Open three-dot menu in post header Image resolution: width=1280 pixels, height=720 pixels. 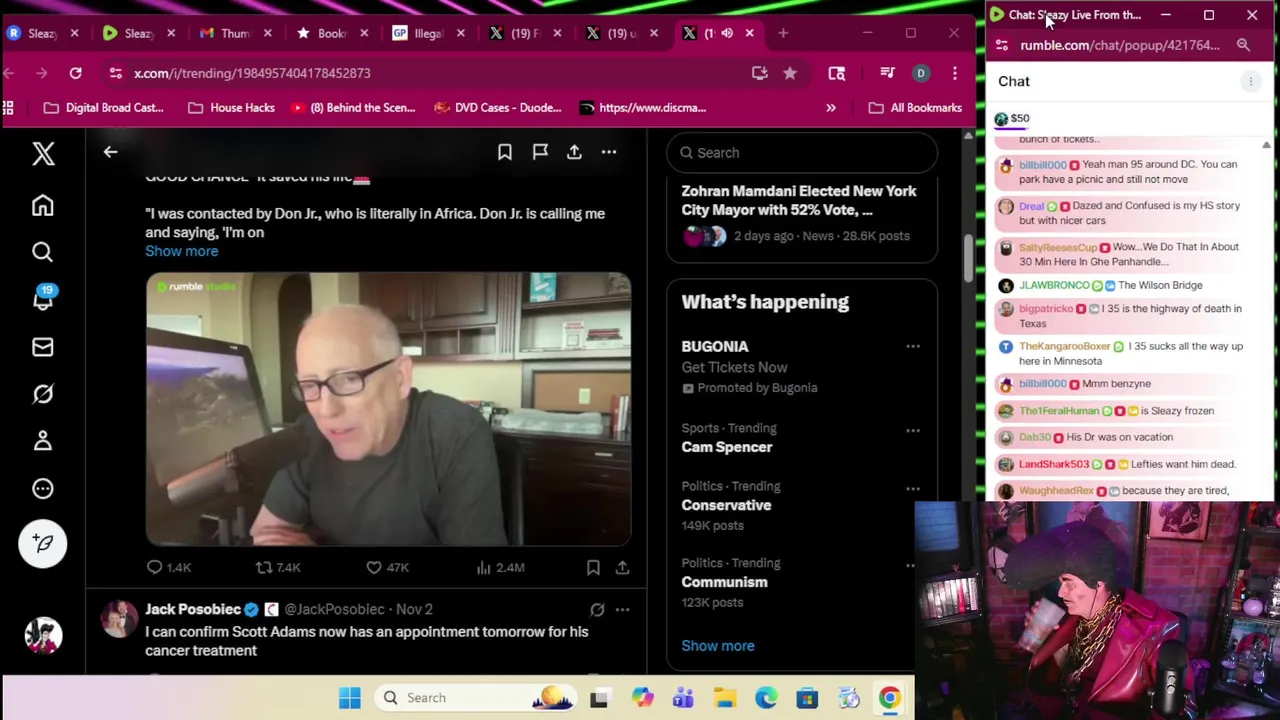609,152
